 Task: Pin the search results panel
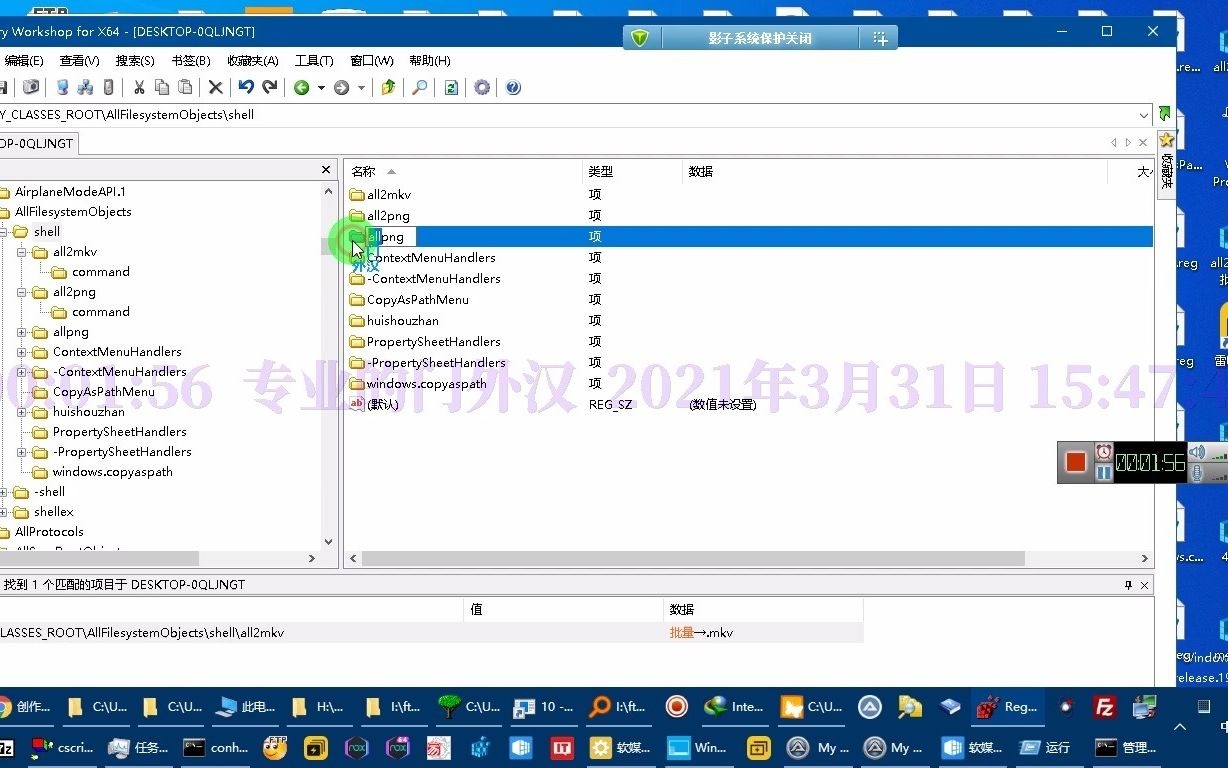[1128, 584]
